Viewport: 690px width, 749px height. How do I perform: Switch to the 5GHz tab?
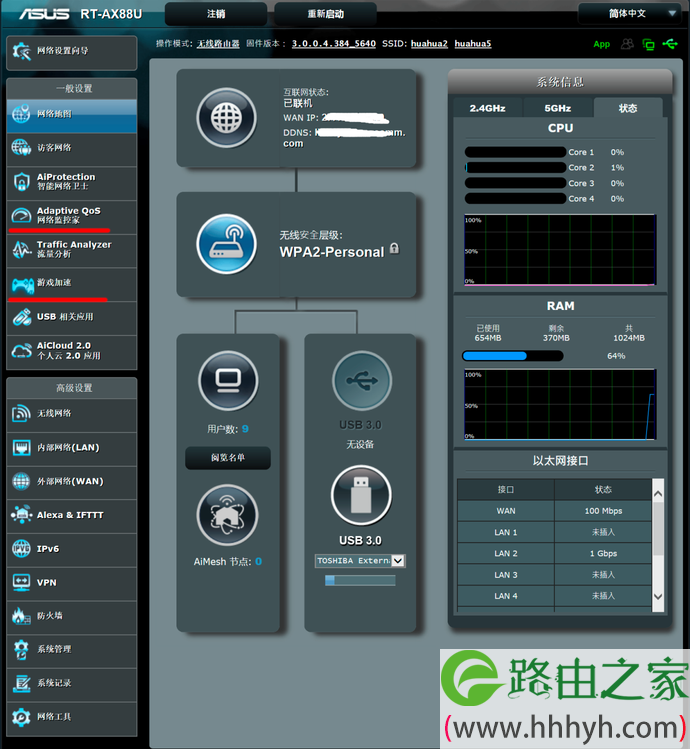tap(558, 108)
